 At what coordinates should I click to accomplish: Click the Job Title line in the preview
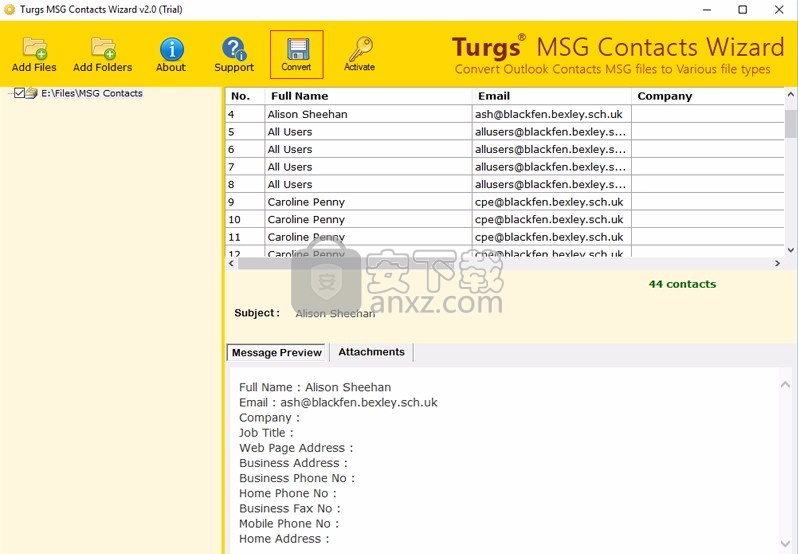pyautogui.click(x=266, y=432)
